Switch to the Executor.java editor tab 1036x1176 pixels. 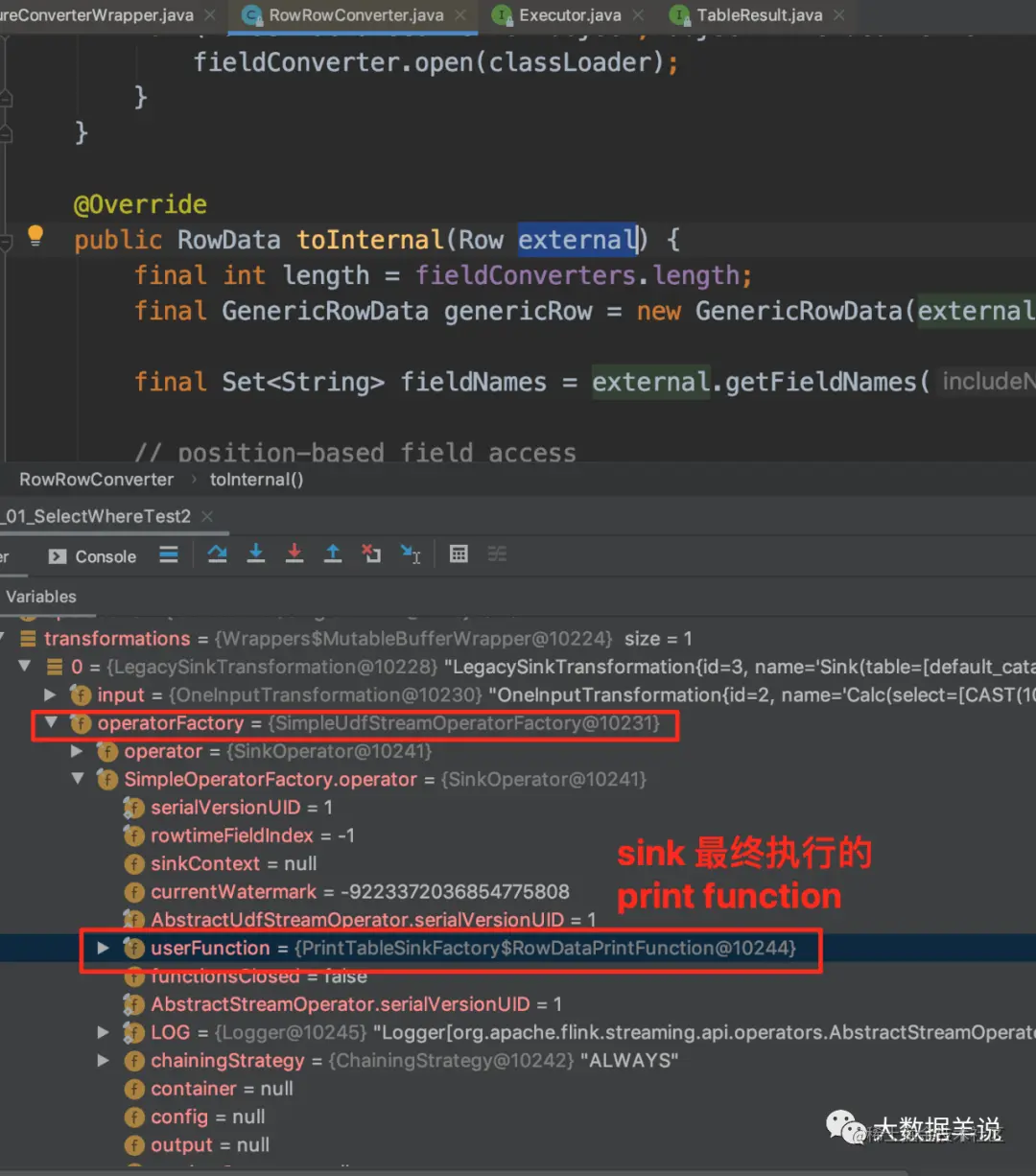click(x=557, y=15)
